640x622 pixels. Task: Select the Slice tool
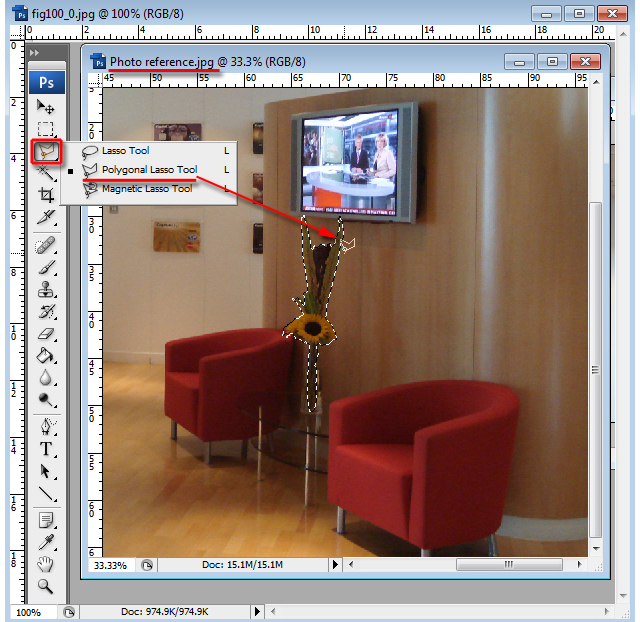[46, 217]
